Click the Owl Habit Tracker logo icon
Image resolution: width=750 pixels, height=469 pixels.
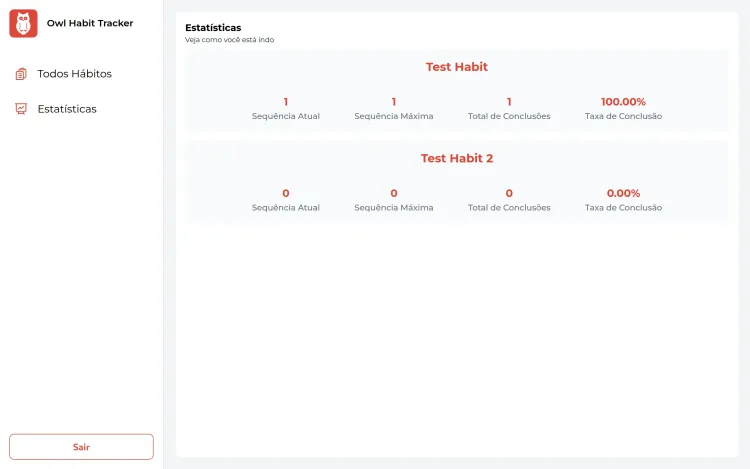(x=23, y=23)
